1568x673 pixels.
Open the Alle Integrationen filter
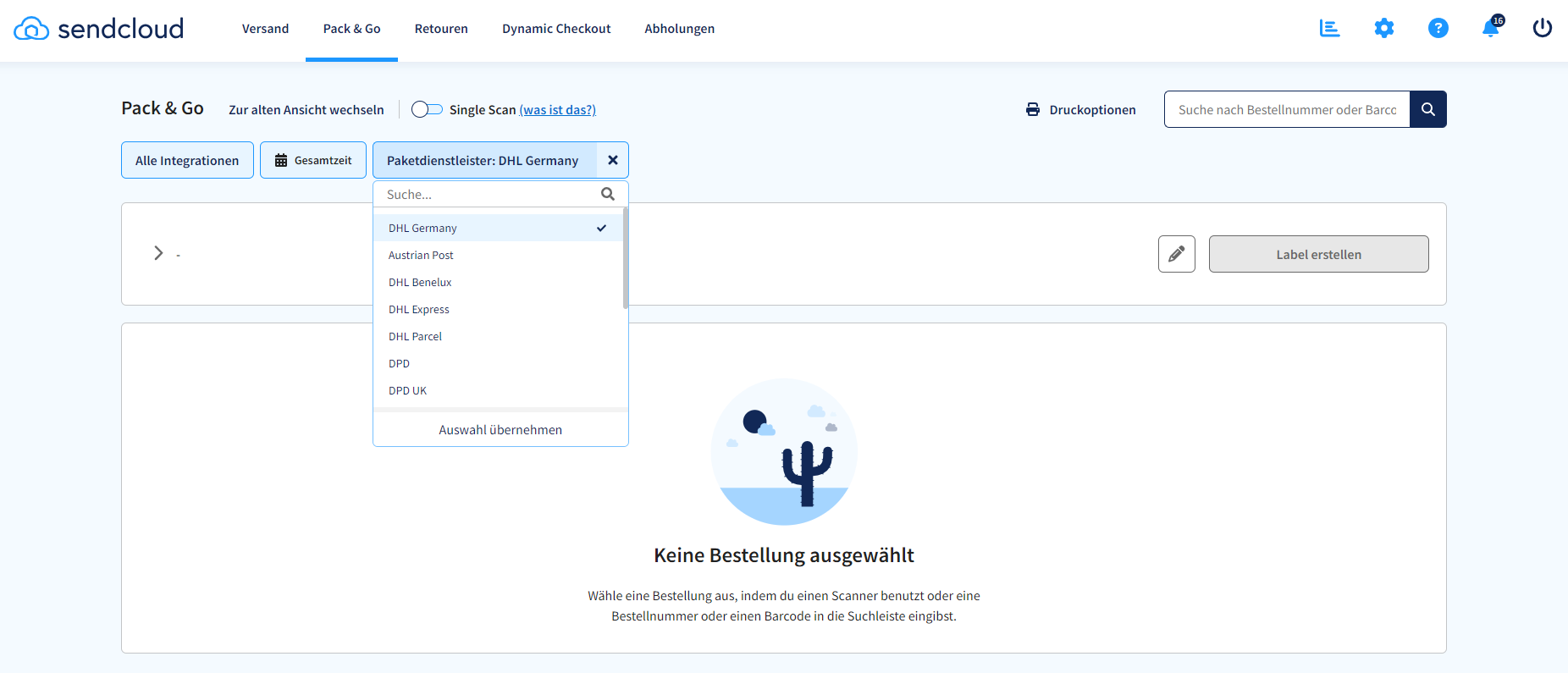(187, 160)
